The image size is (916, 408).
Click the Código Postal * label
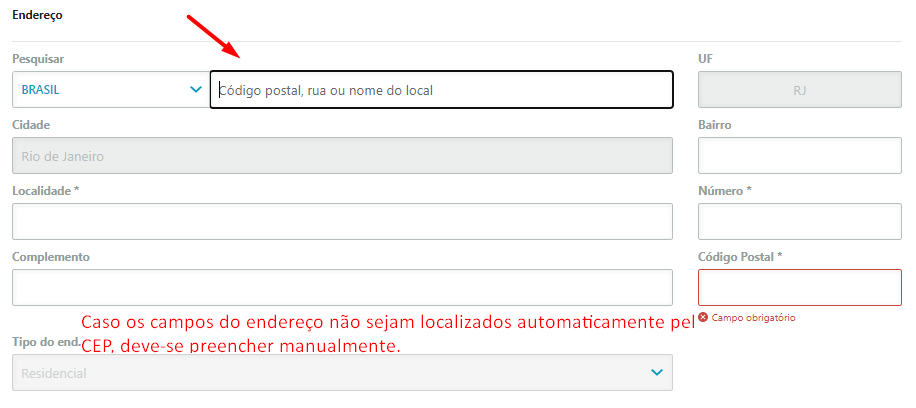[x=740, y=257]
